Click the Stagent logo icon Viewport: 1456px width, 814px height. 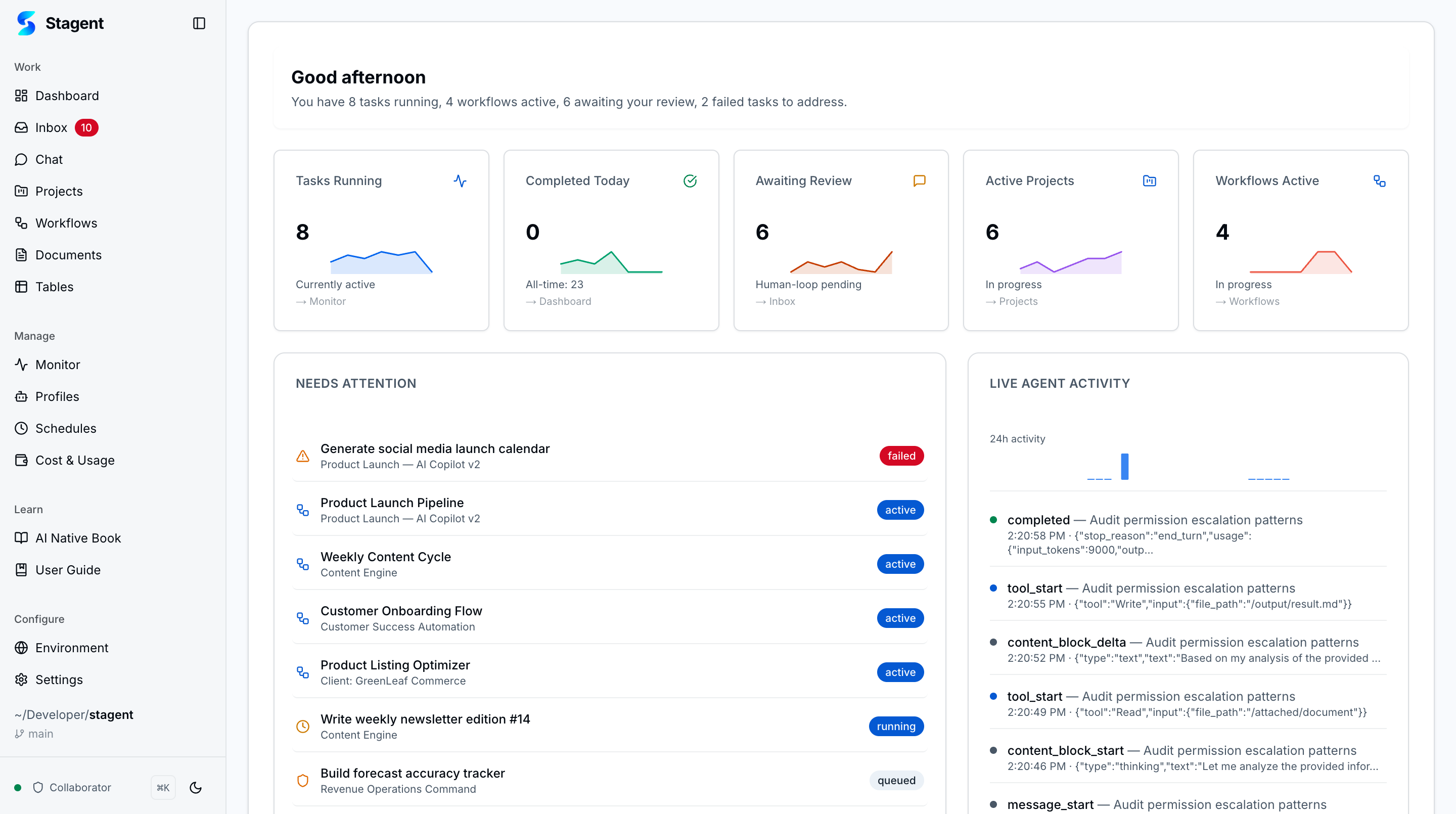(26, 23)
